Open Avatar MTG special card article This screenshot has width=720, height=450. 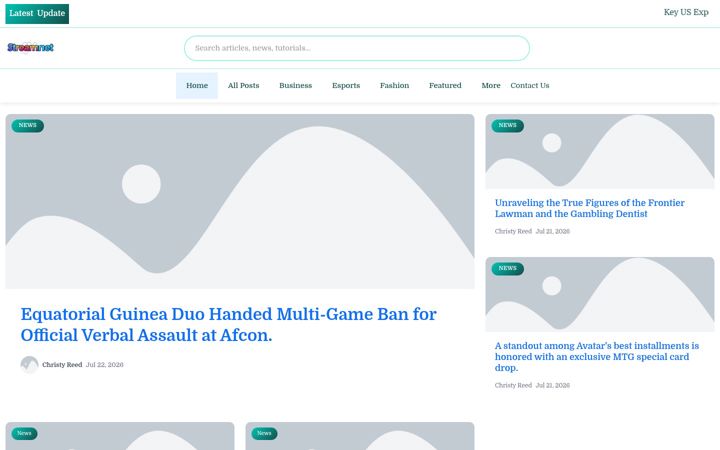[597, 357]
